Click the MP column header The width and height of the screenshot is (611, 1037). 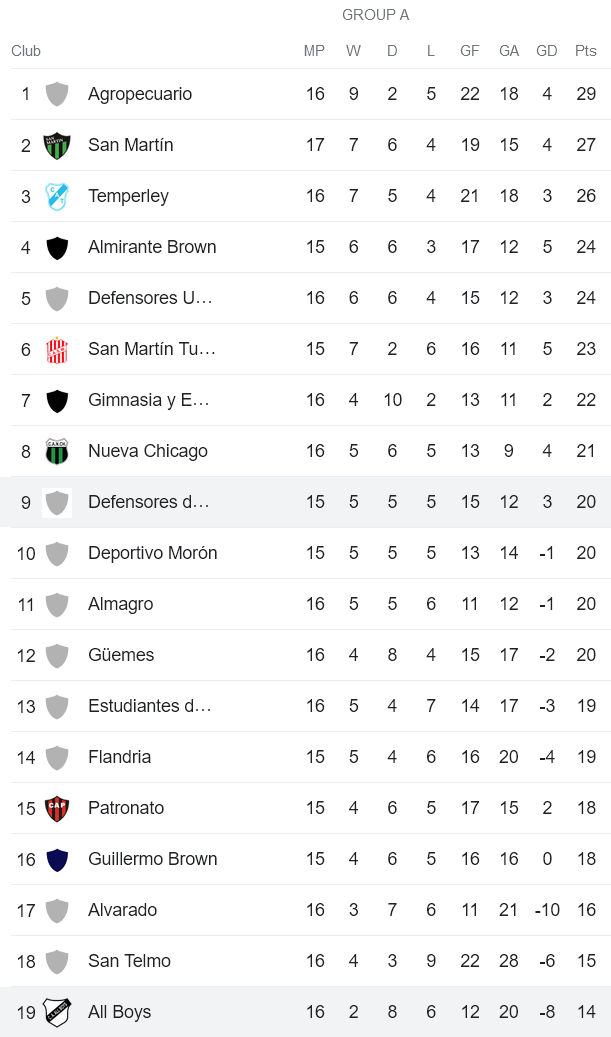pyautogui.click(x=314, y=51)
